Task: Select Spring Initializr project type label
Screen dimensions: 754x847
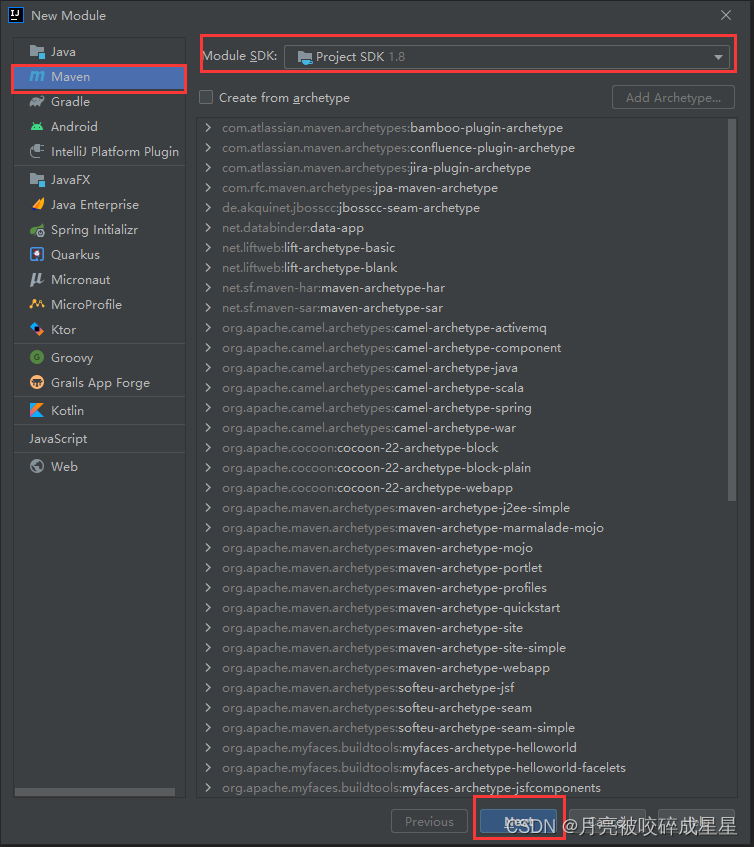Action: click(94, 230)
